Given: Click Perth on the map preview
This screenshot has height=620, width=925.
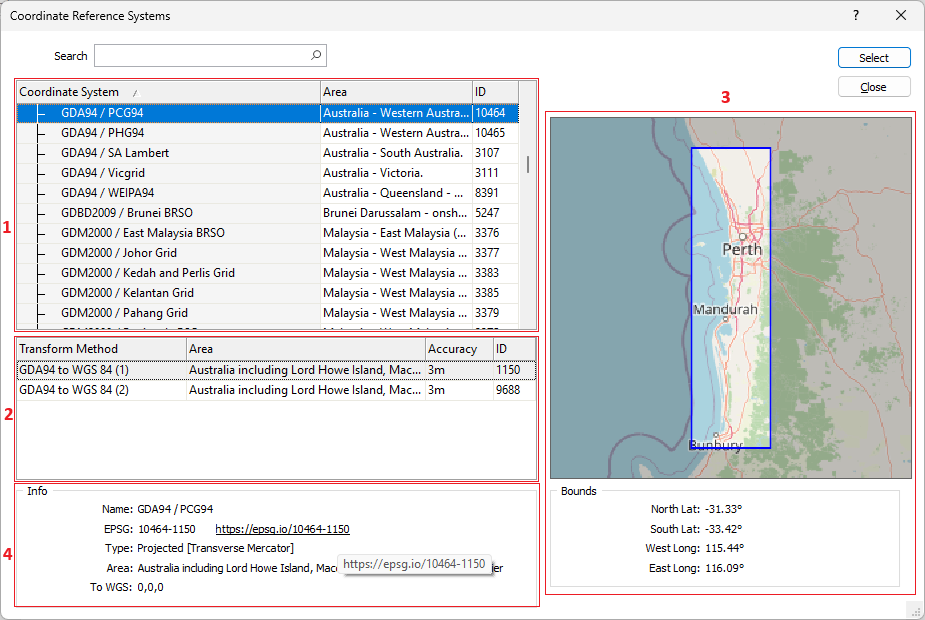Looking at the screenshot, I should point(742,247).
